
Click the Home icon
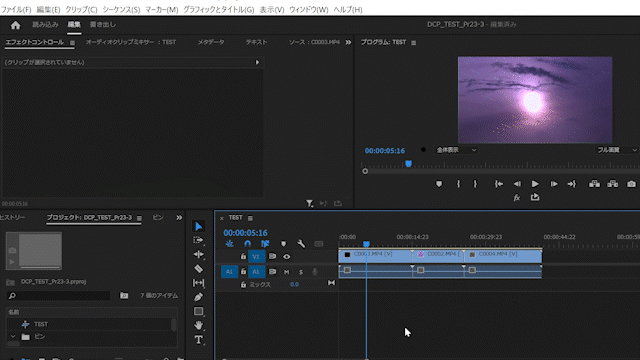[x=16, y=25]
